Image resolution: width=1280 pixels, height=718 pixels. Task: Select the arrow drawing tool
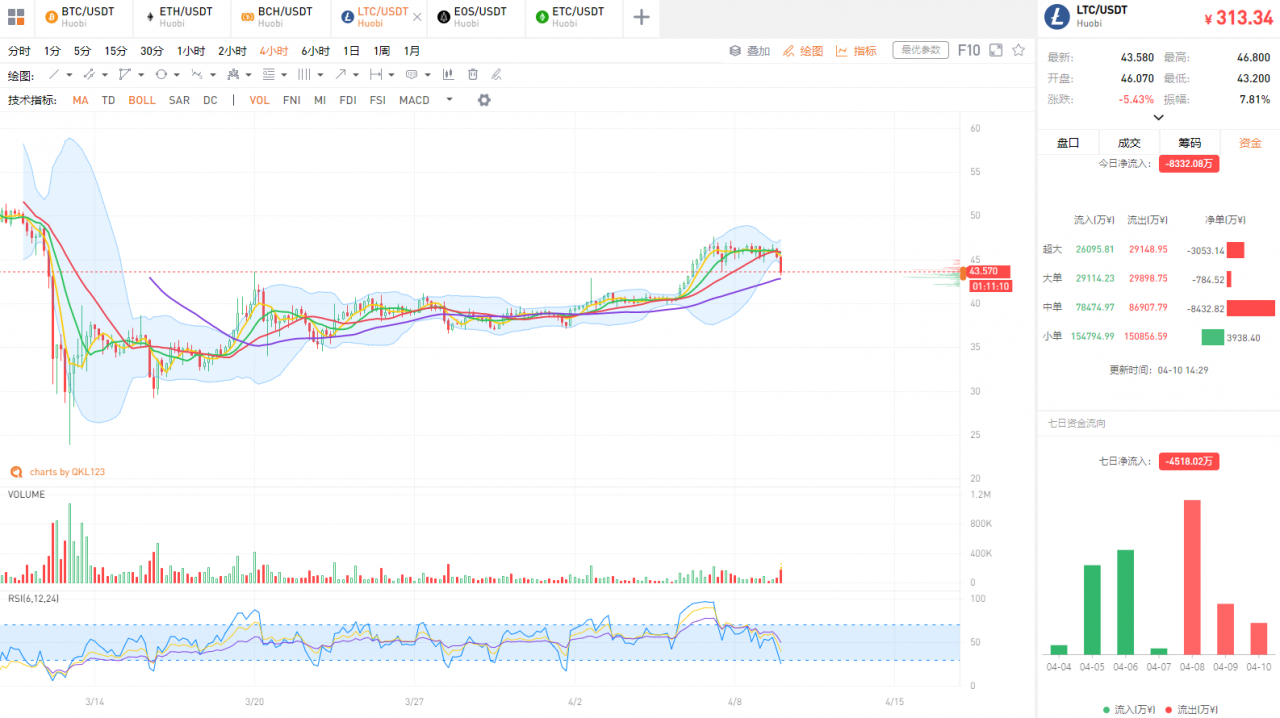coord(341,74)
